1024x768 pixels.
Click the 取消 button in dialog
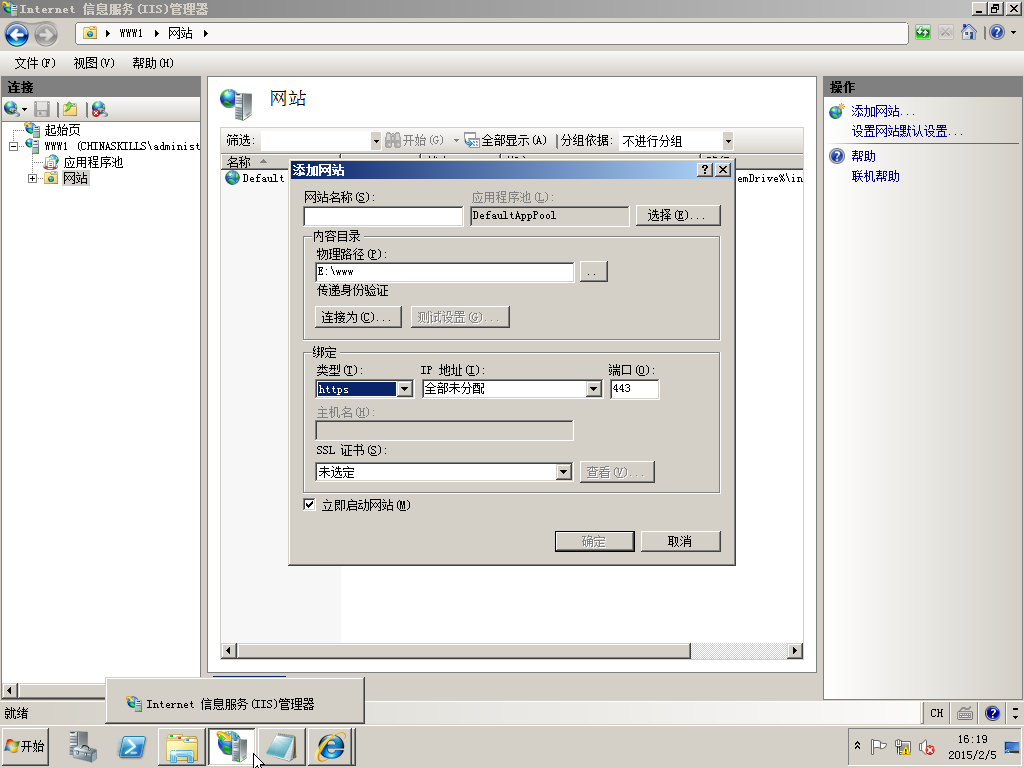680,541
